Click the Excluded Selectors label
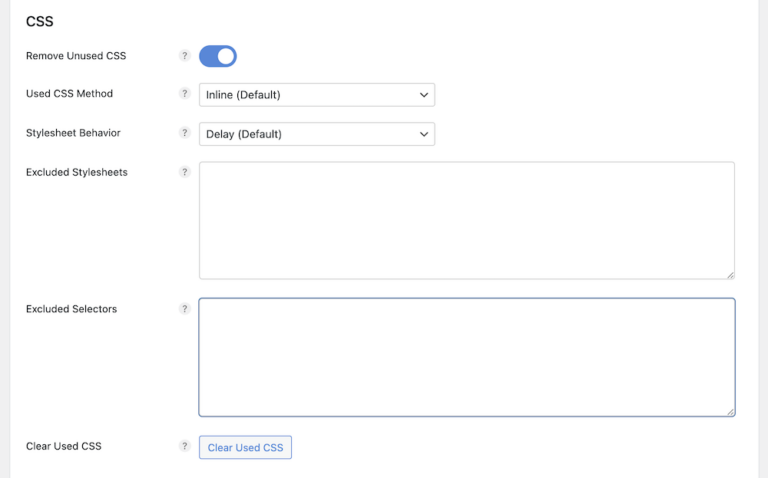 71,309
